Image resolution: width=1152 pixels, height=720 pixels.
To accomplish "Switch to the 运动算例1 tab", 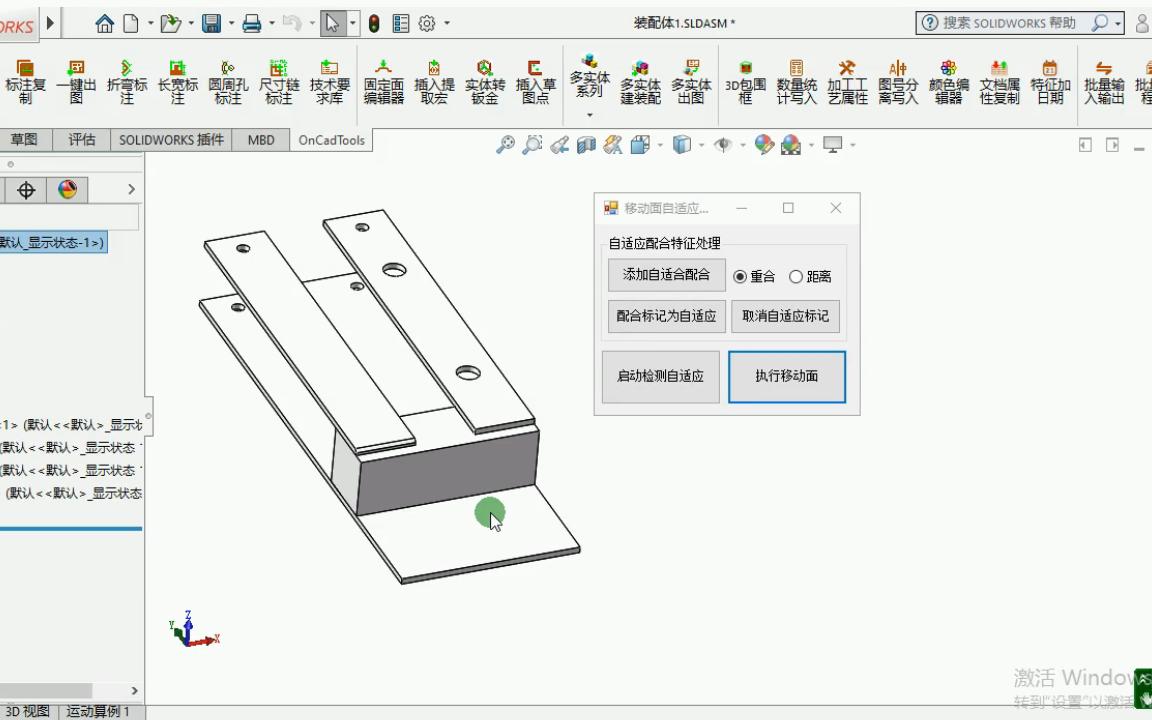I will click(x=96, y=711).
